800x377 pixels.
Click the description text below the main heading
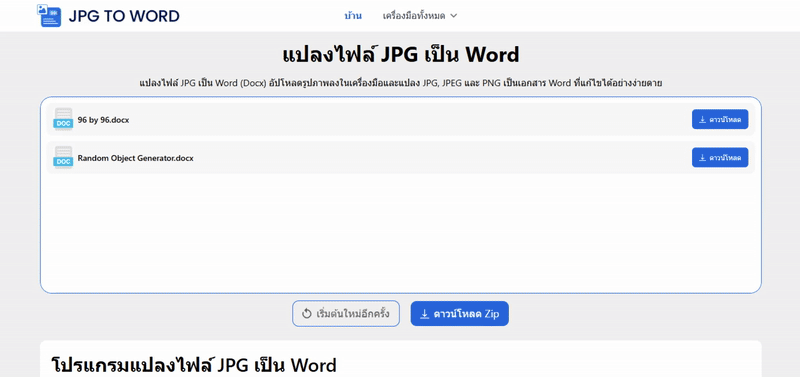401,83
